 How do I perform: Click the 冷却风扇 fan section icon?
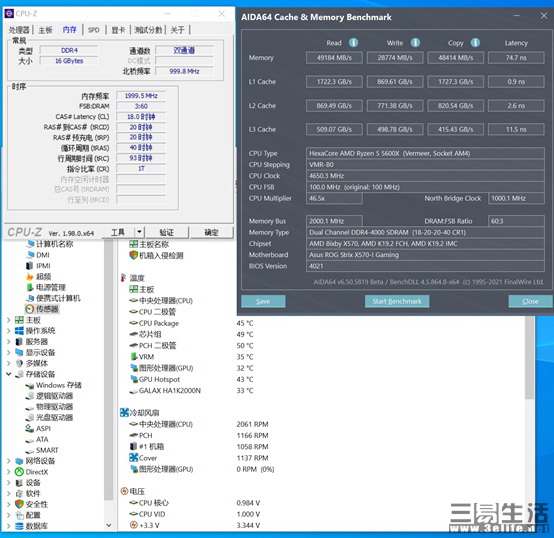point(124,412)
